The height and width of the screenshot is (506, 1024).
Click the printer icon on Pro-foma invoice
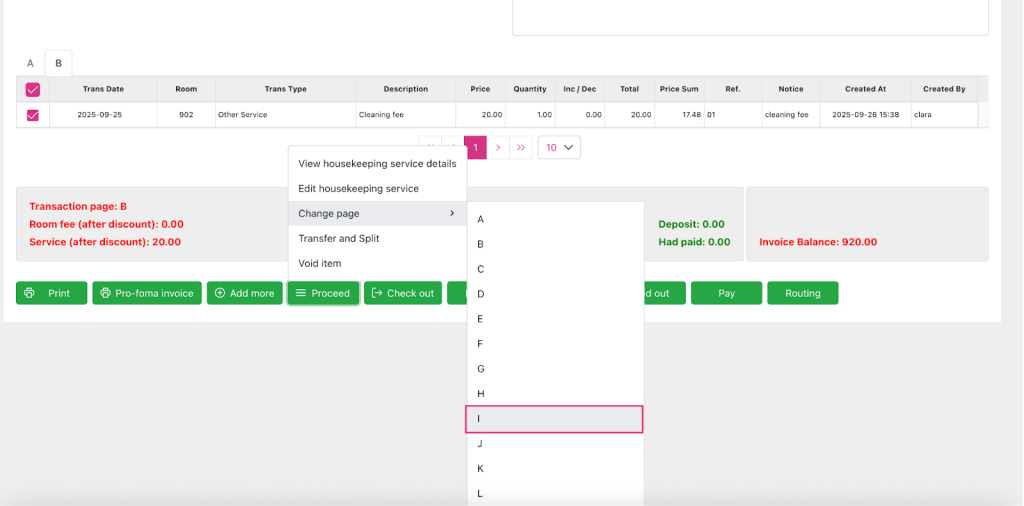106,293
